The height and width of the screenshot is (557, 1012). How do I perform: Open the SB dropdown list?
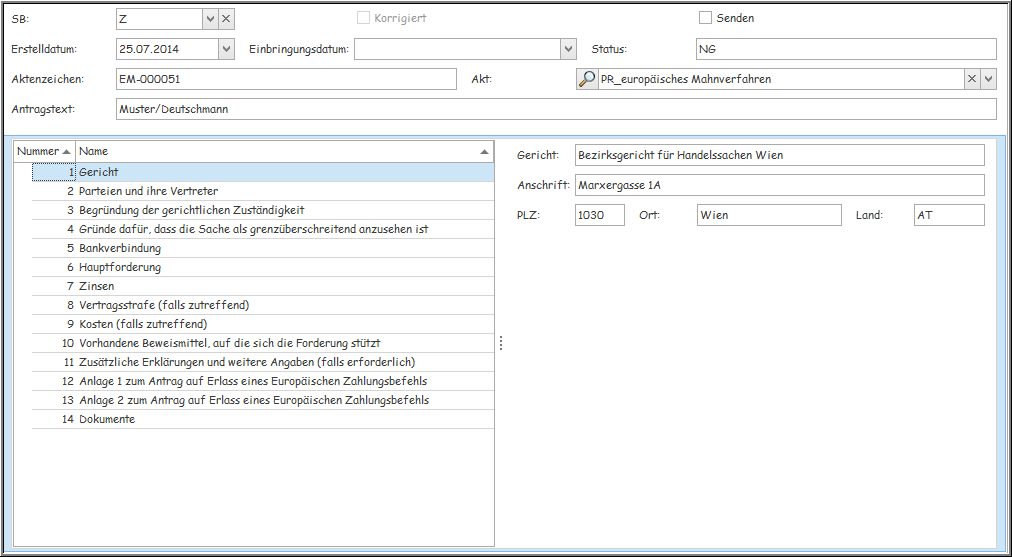coord(209,18)
